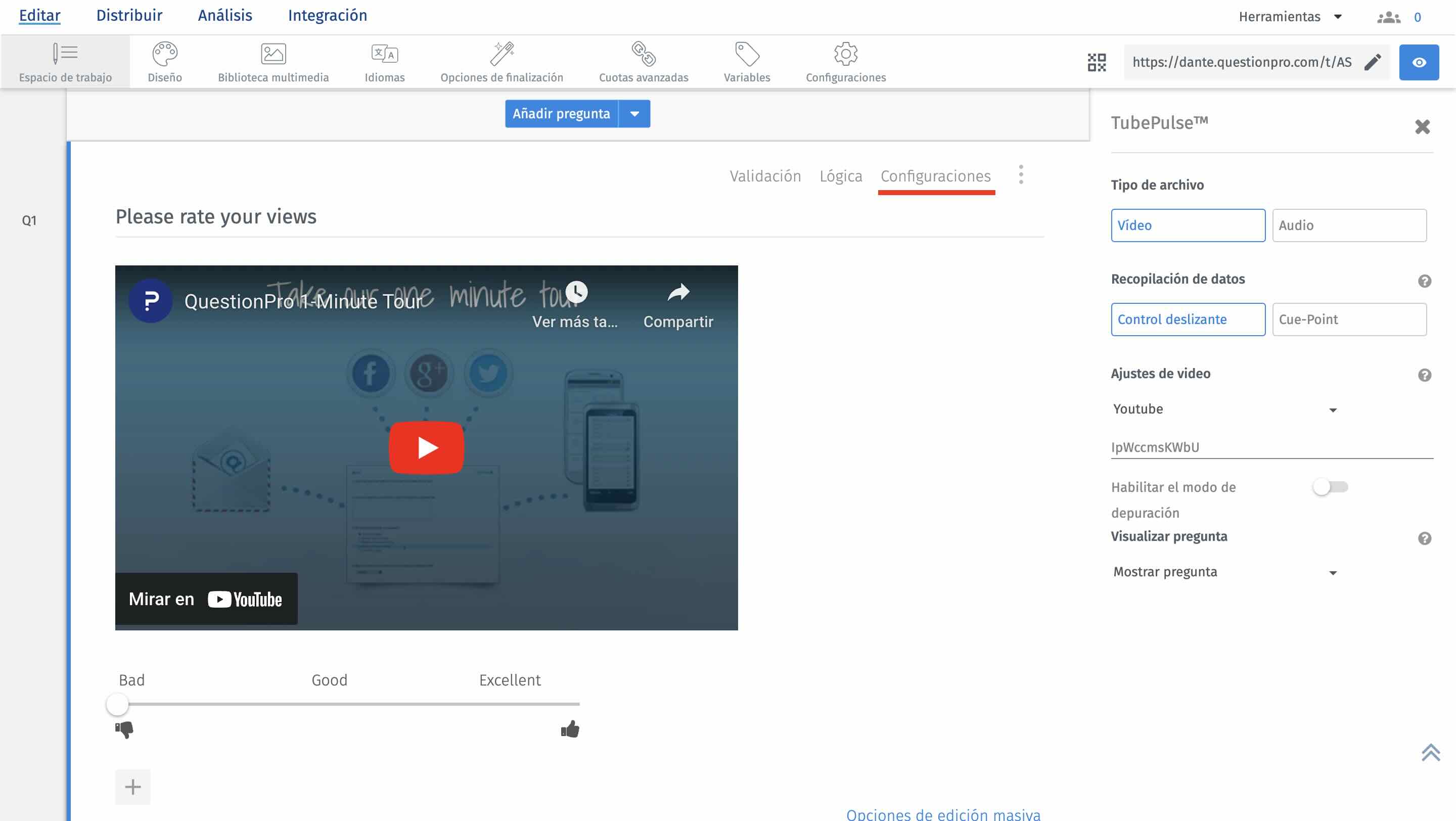Expand the Mostrar pregunta dropdown
This screenshot has height=821, width=1456.
pyautogui.click(x=1224, y=572)
